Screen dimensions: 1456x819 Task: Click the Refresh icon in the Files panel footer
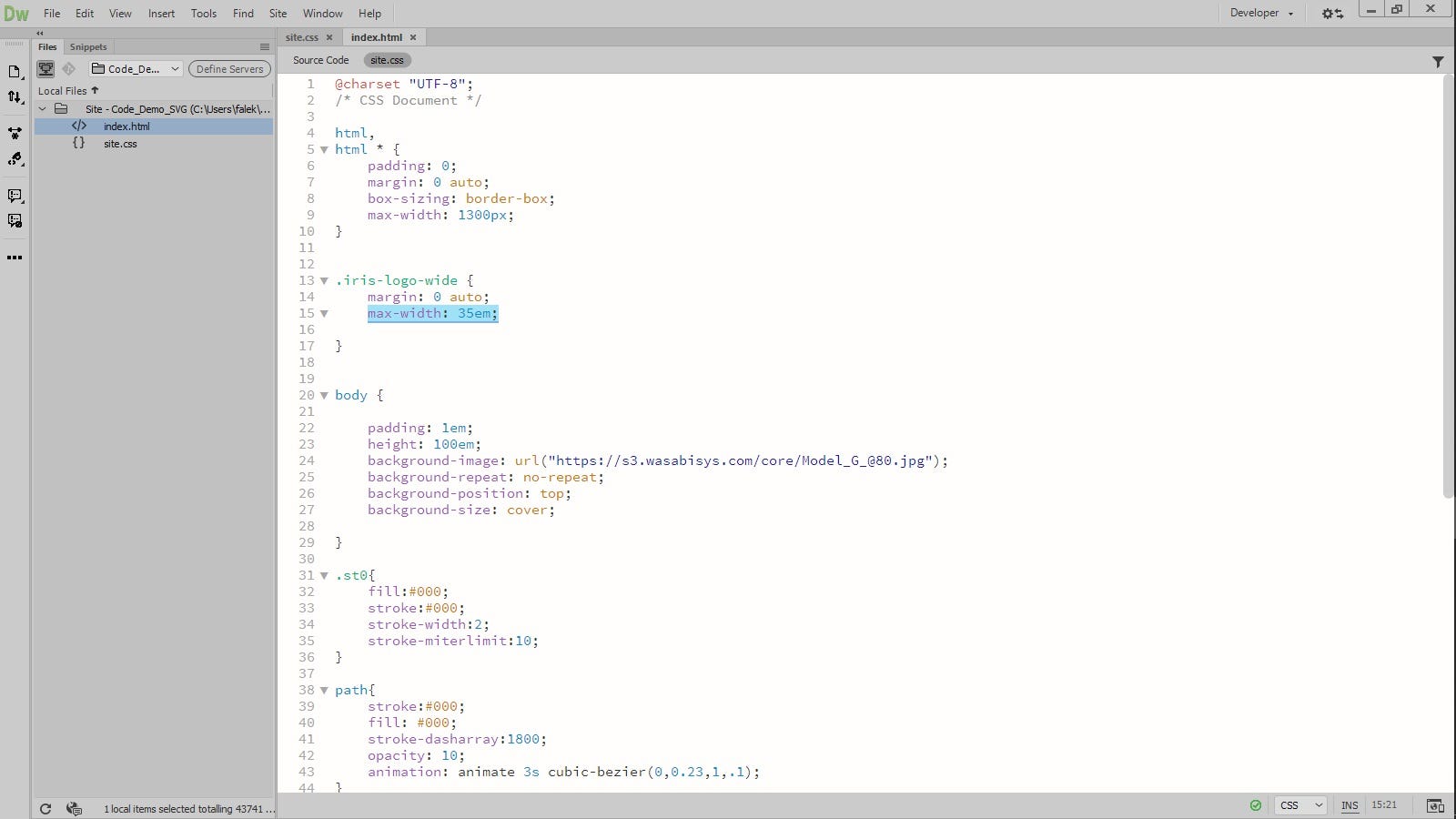[45, 809]
